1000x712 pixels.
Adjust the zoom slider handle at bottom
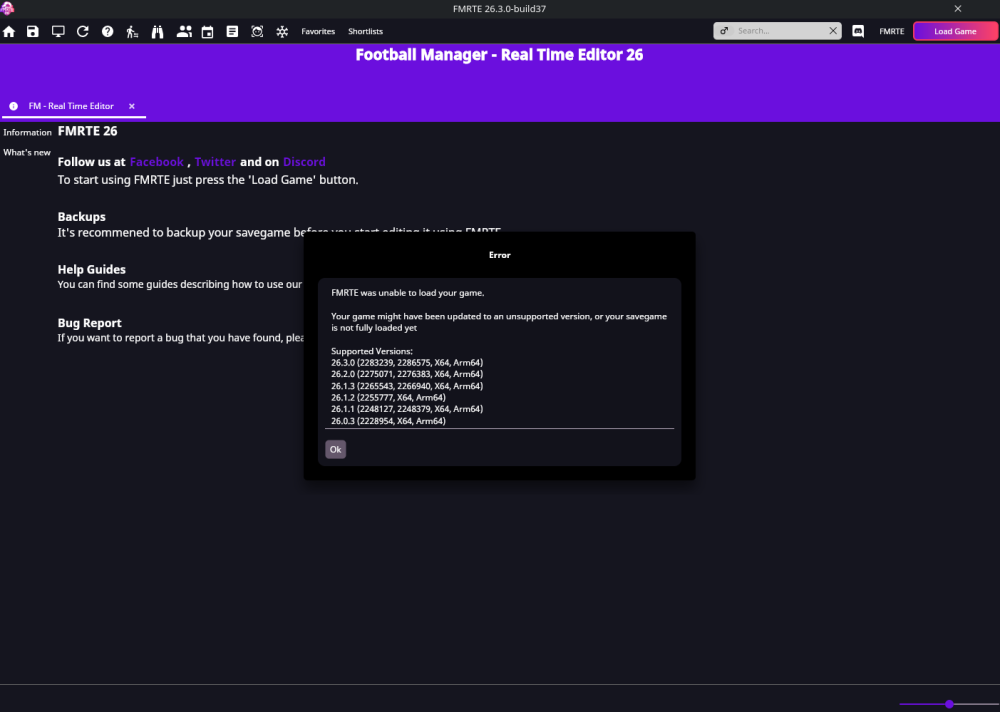pyautogui.click(x=950, y=704)
